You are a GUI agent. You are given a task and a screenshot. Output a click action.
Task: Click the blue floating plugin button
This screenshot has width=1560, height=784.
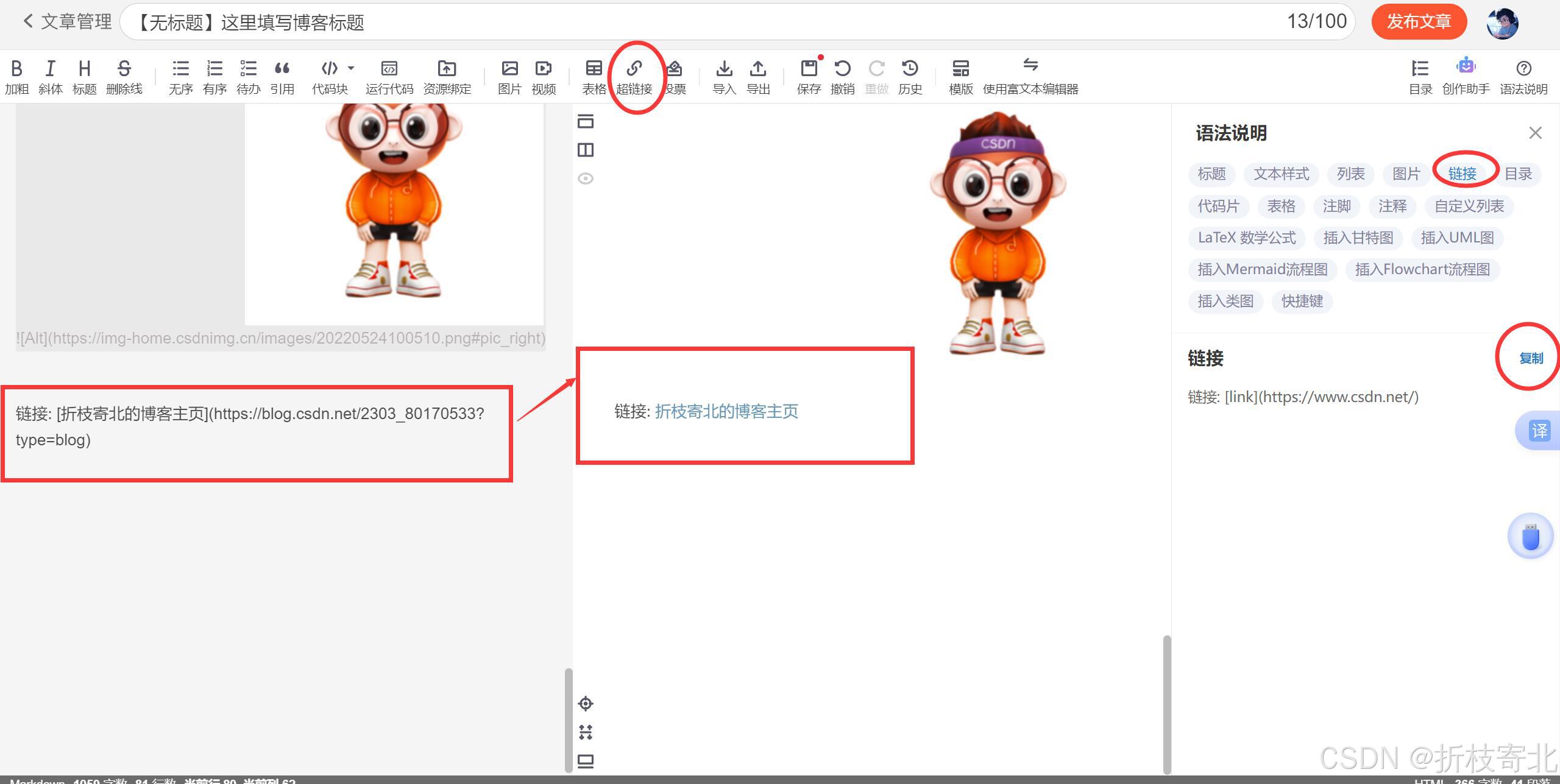point(1531,537)
